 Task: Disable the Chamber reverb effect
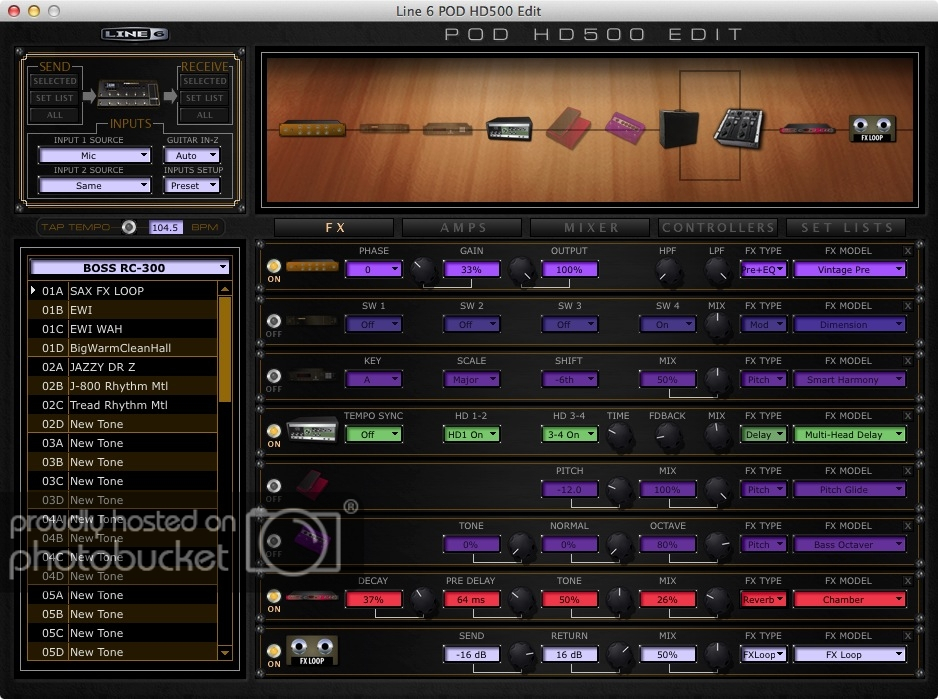tap(273, 596)
